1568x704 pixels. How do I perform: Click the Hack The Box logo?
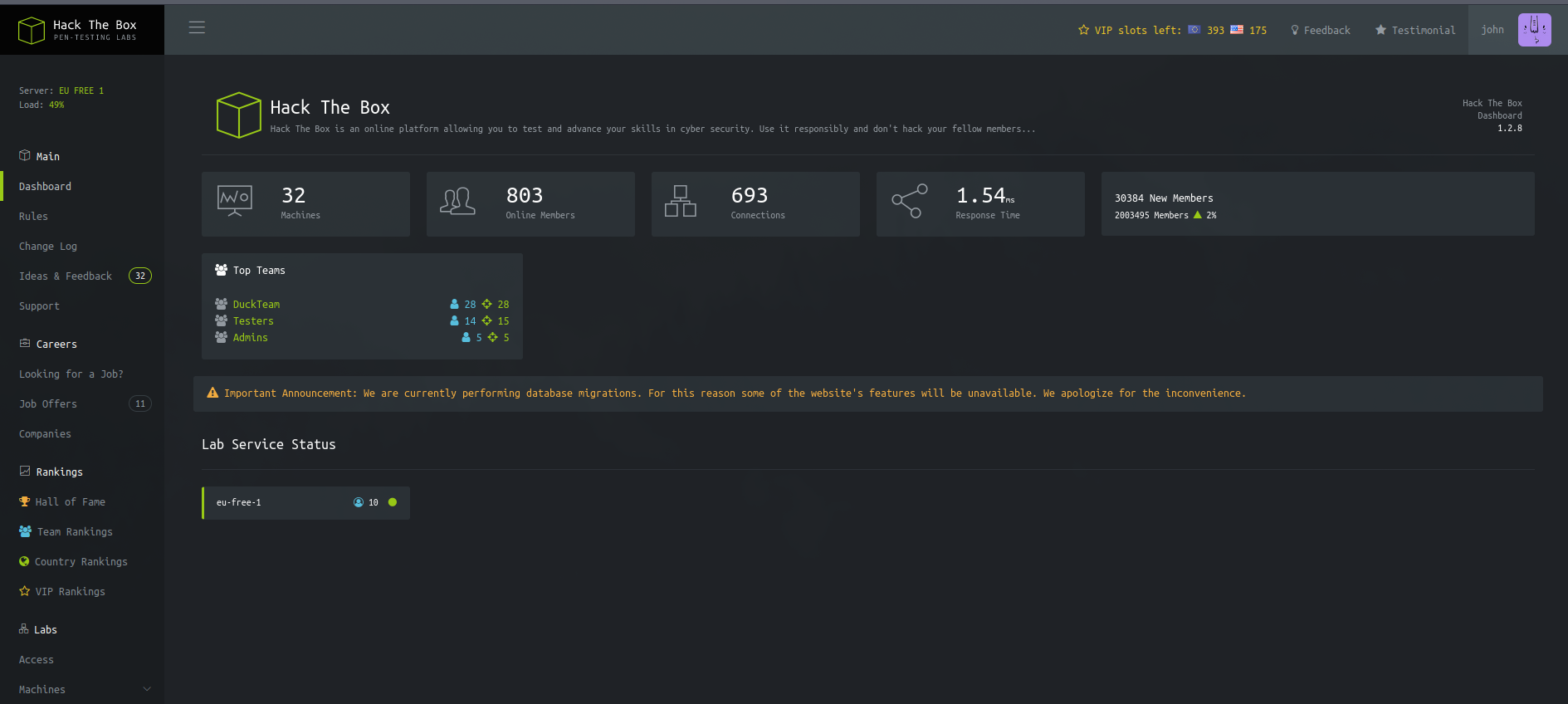pos(79,30)
